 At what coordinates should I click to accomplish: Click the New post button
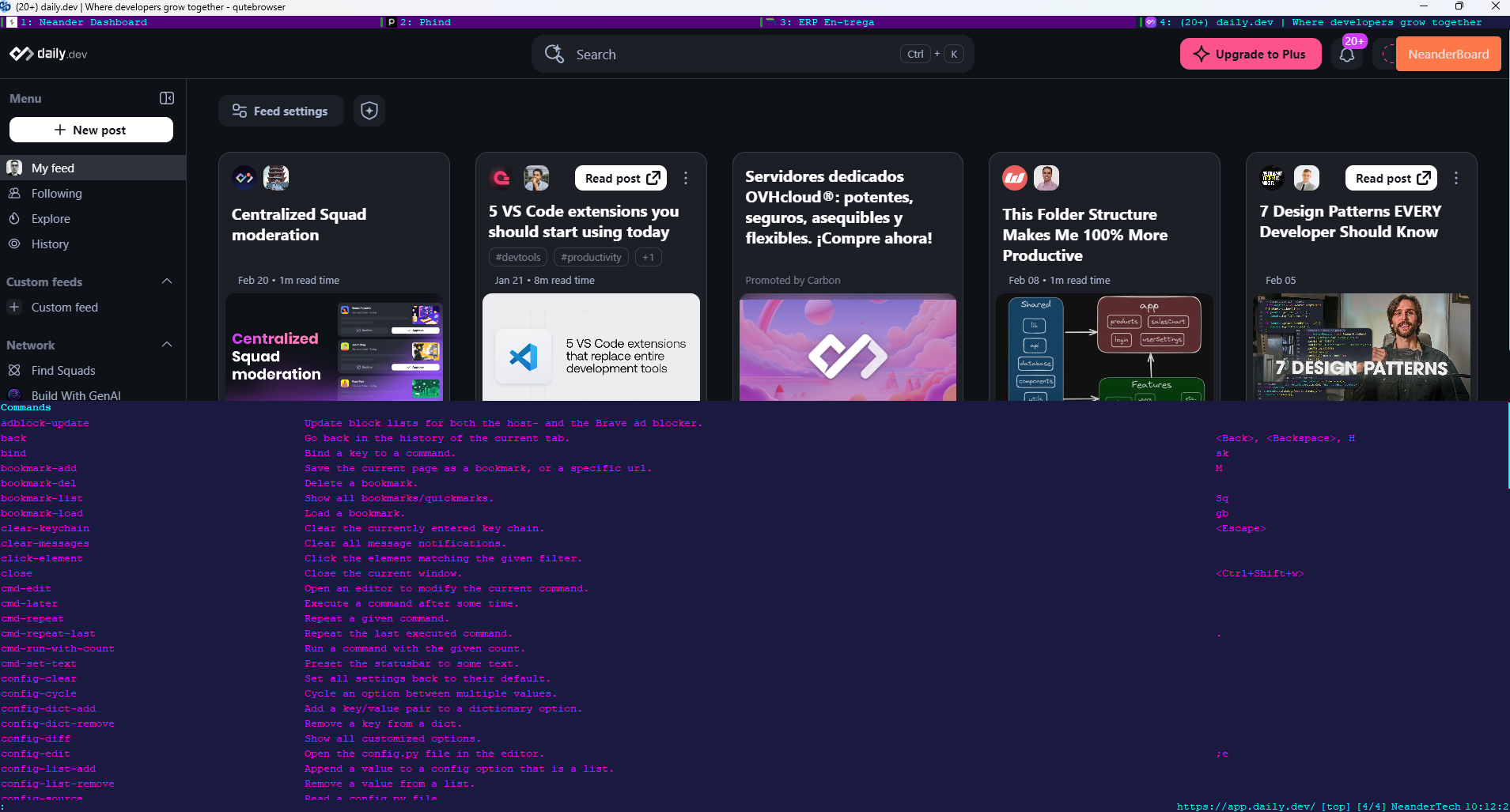[x=91, y=130]
